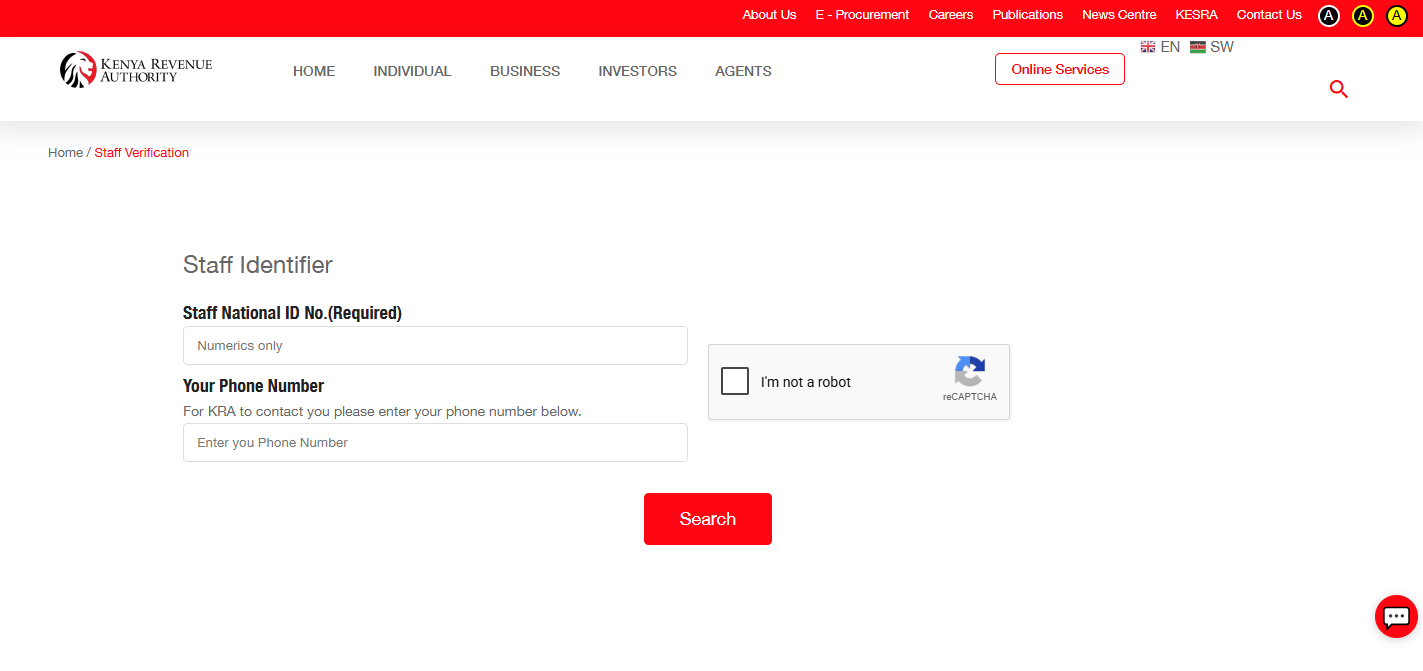Focus the phone number input field
The image size is (1423, 671).
point(435,442)
